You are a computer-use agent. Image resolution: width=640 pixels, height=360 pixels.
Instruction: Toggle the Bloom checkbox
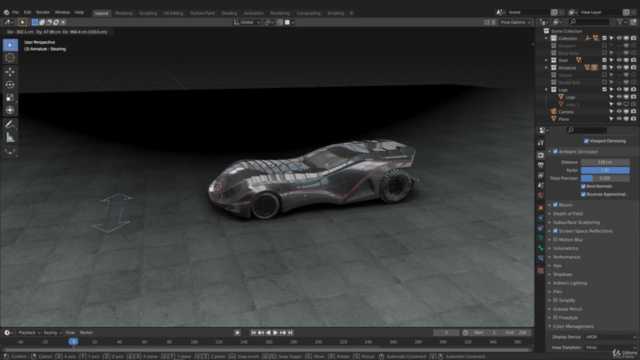[555, 205]
